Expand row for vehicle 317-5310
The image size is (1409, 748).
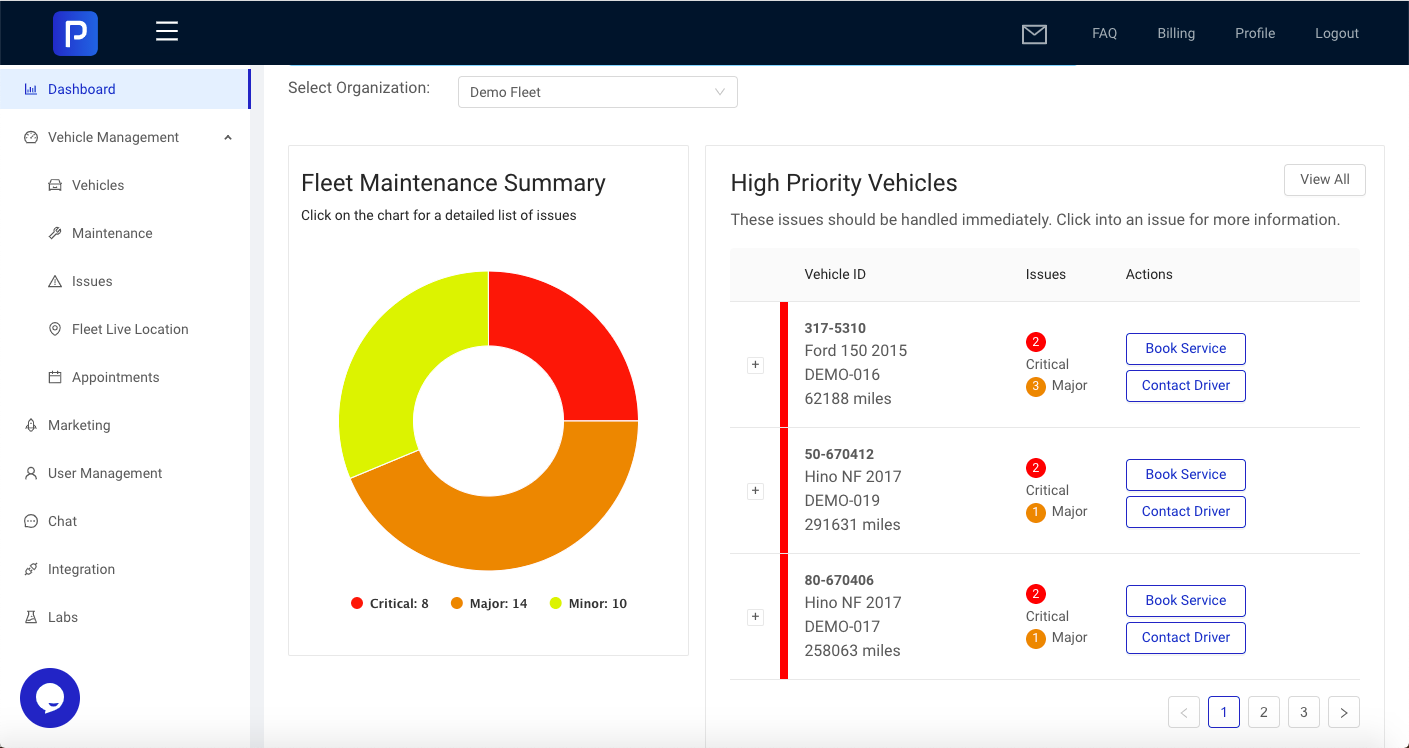coord(756,365)
